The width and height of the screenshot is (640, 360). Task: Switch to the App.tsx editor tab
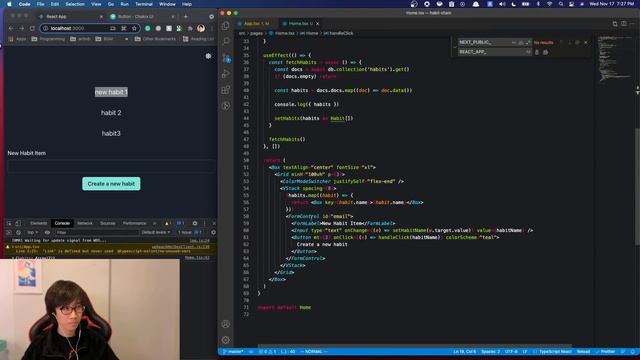(x=256, y=24)
